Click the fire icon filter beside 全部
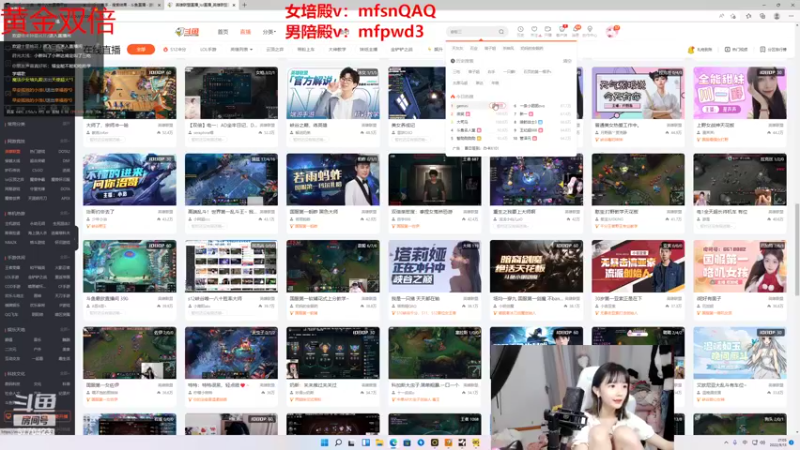800x450 pixels. click(x=175, y=49)
